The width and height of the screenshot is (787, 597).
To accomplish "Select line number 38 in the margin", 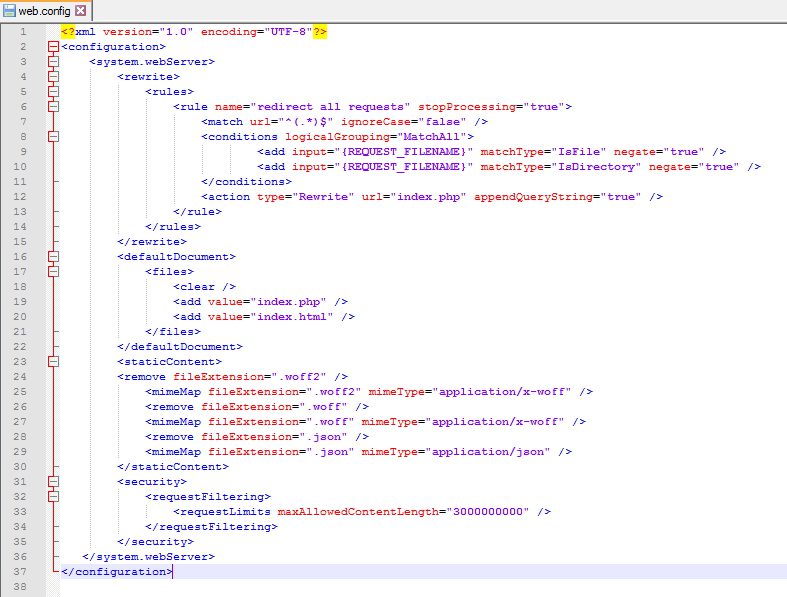I will (20, 586).
